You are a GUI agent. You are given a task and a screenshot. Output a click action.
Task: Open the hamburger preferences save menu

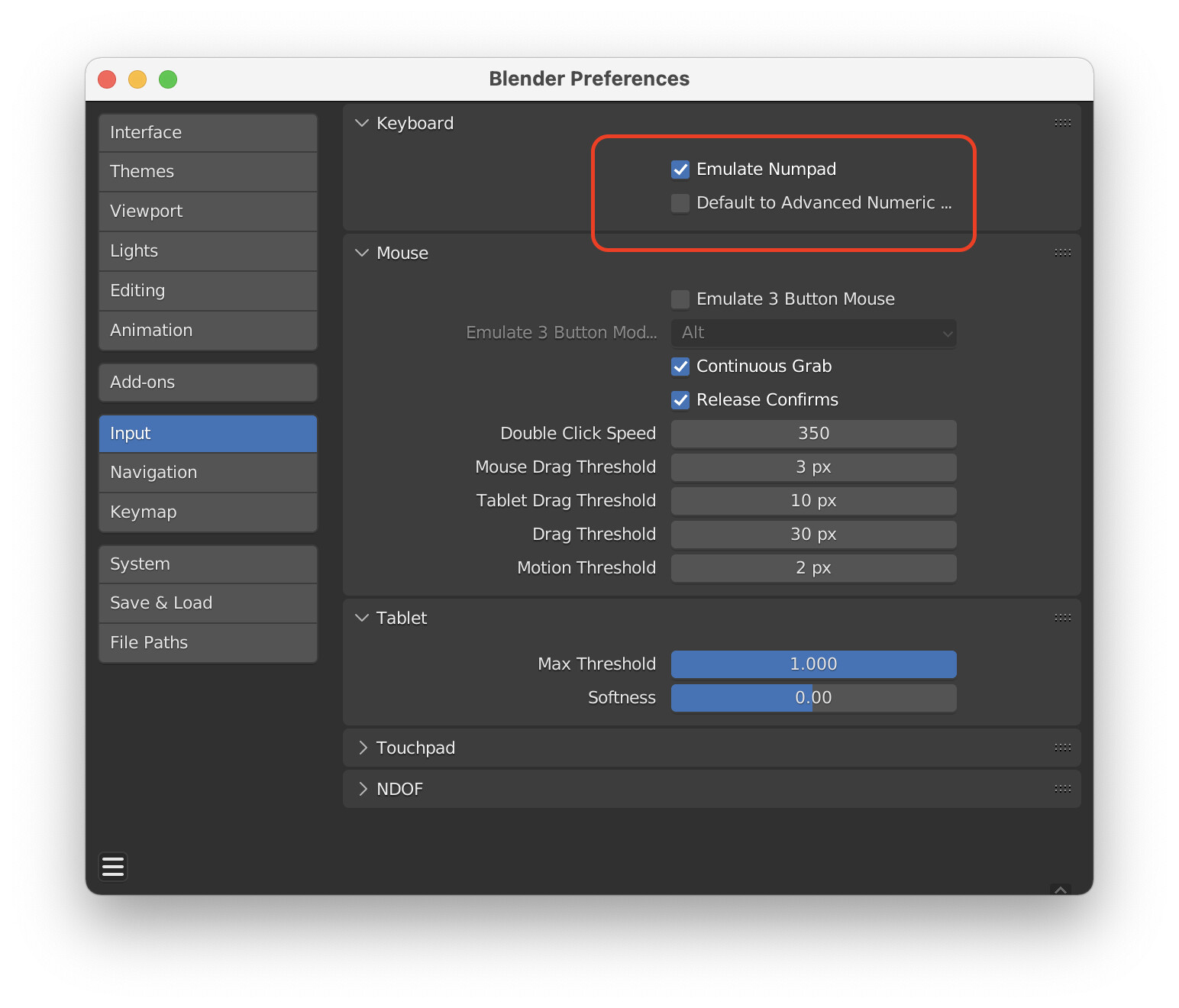click(x=113, y=867)
